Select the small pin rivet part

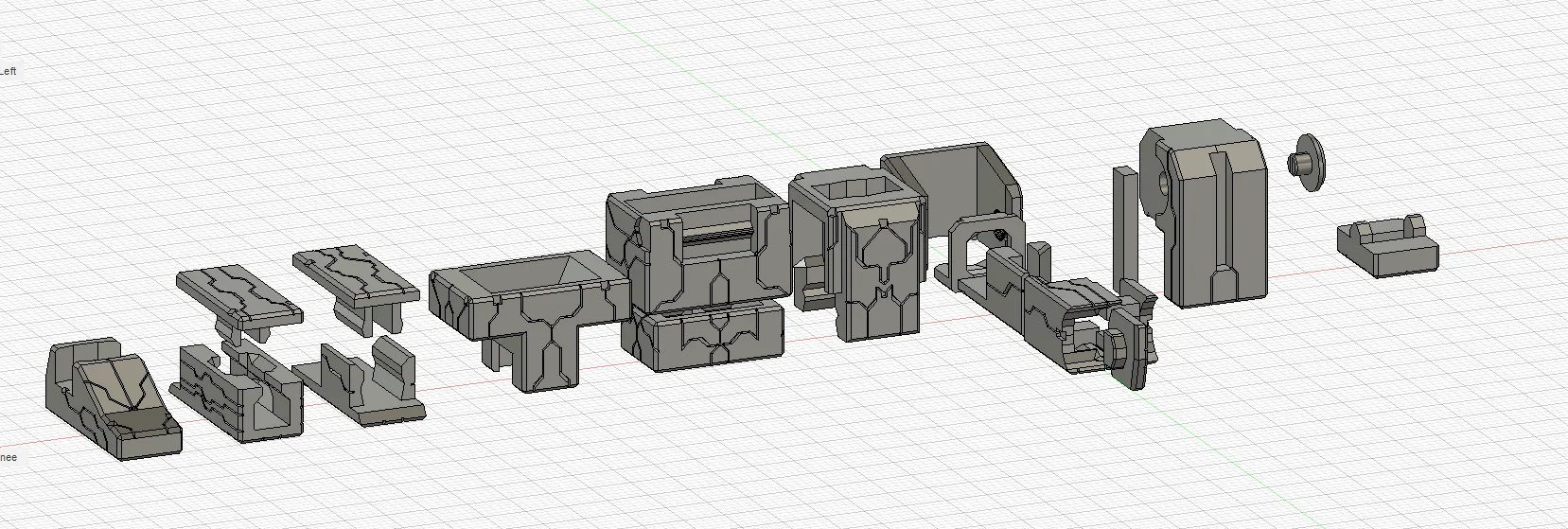pyautogui.click(x=1307, y=162)
